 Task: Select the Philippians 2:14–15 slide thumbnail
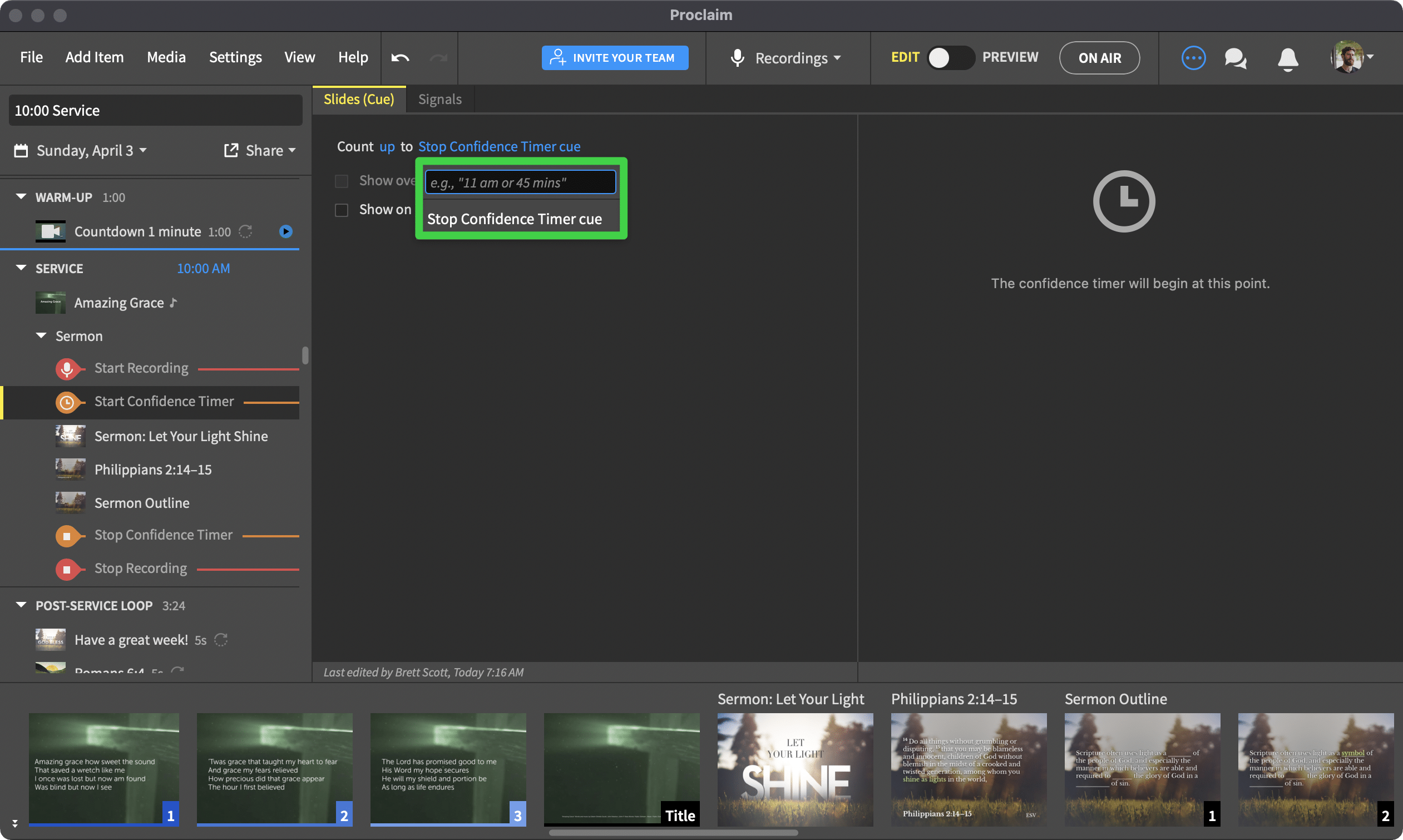point(969,769)
